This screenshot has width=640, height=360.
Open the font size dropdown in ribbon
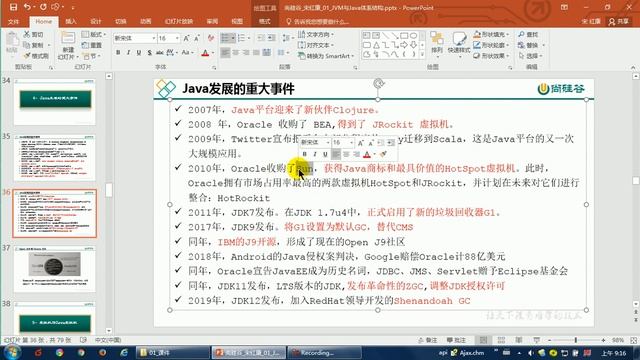177,38
